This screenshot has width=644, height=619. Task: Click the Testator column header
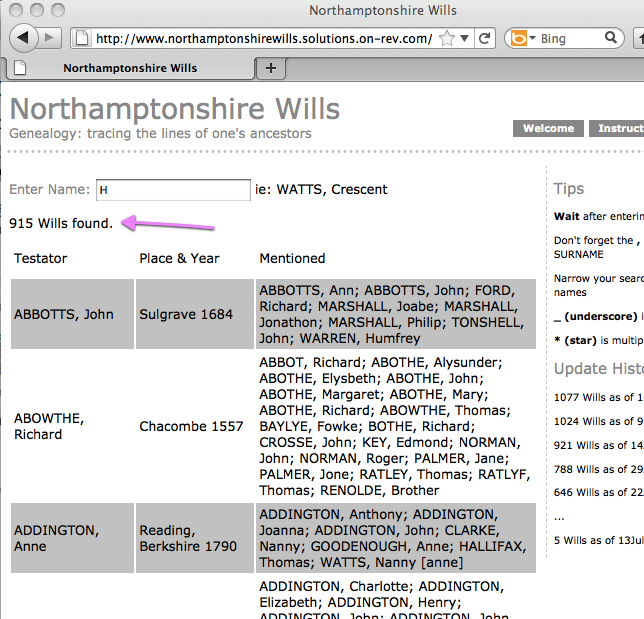(x=41, y=258)
